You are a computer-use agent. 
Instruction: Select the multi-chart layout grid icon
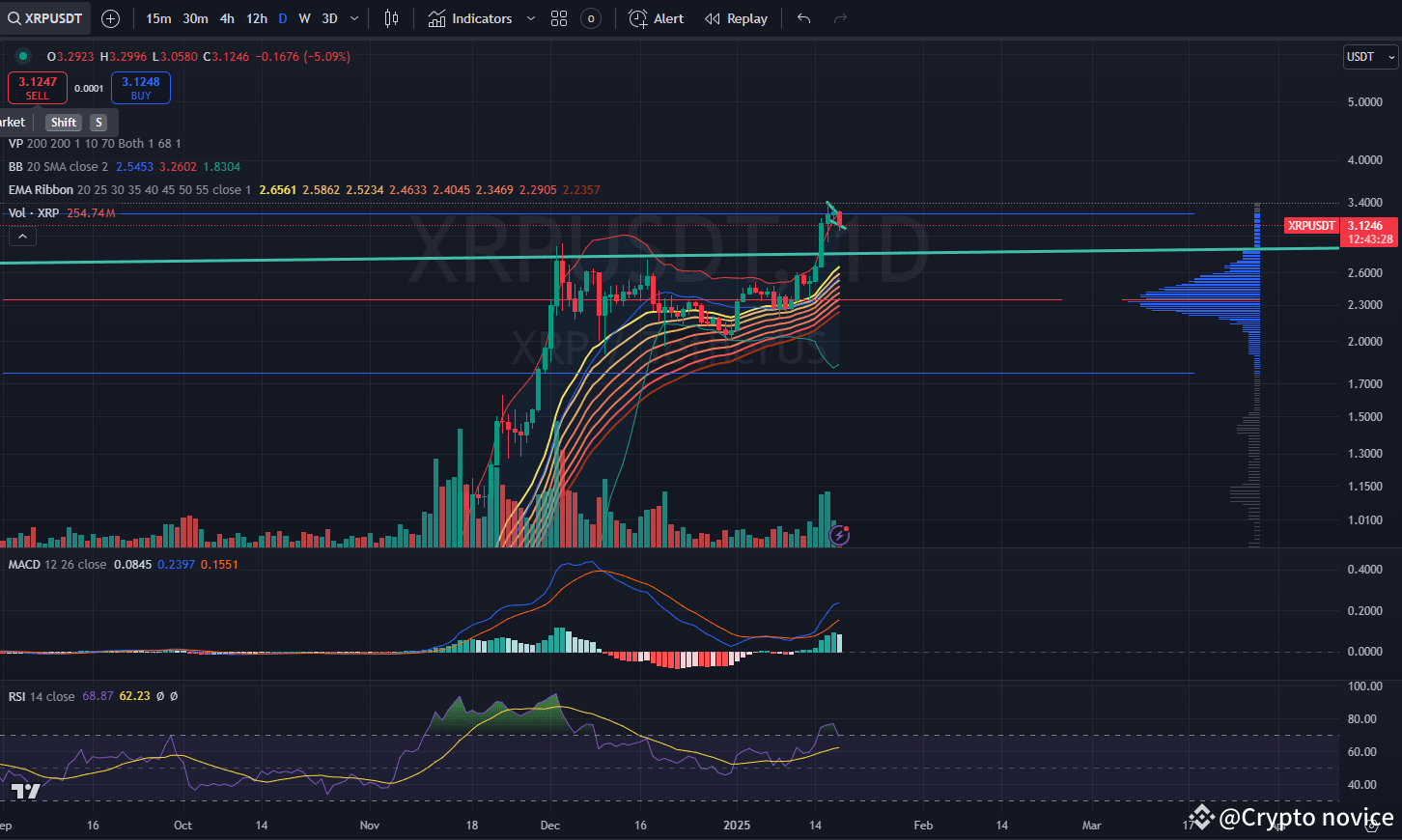(x=558, y=17)
